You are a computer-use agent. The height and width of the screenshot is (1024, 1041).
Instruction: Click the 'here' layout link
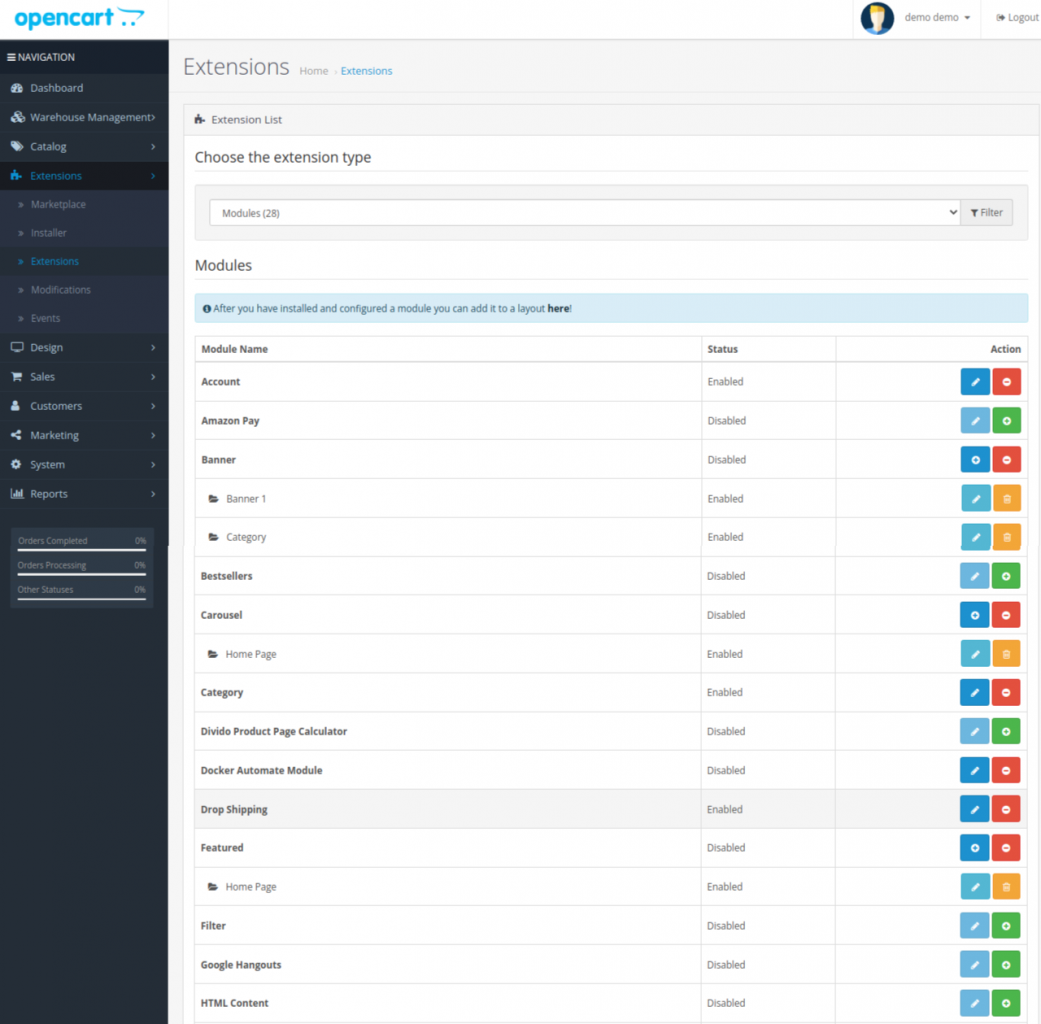(x=558, y=308)
